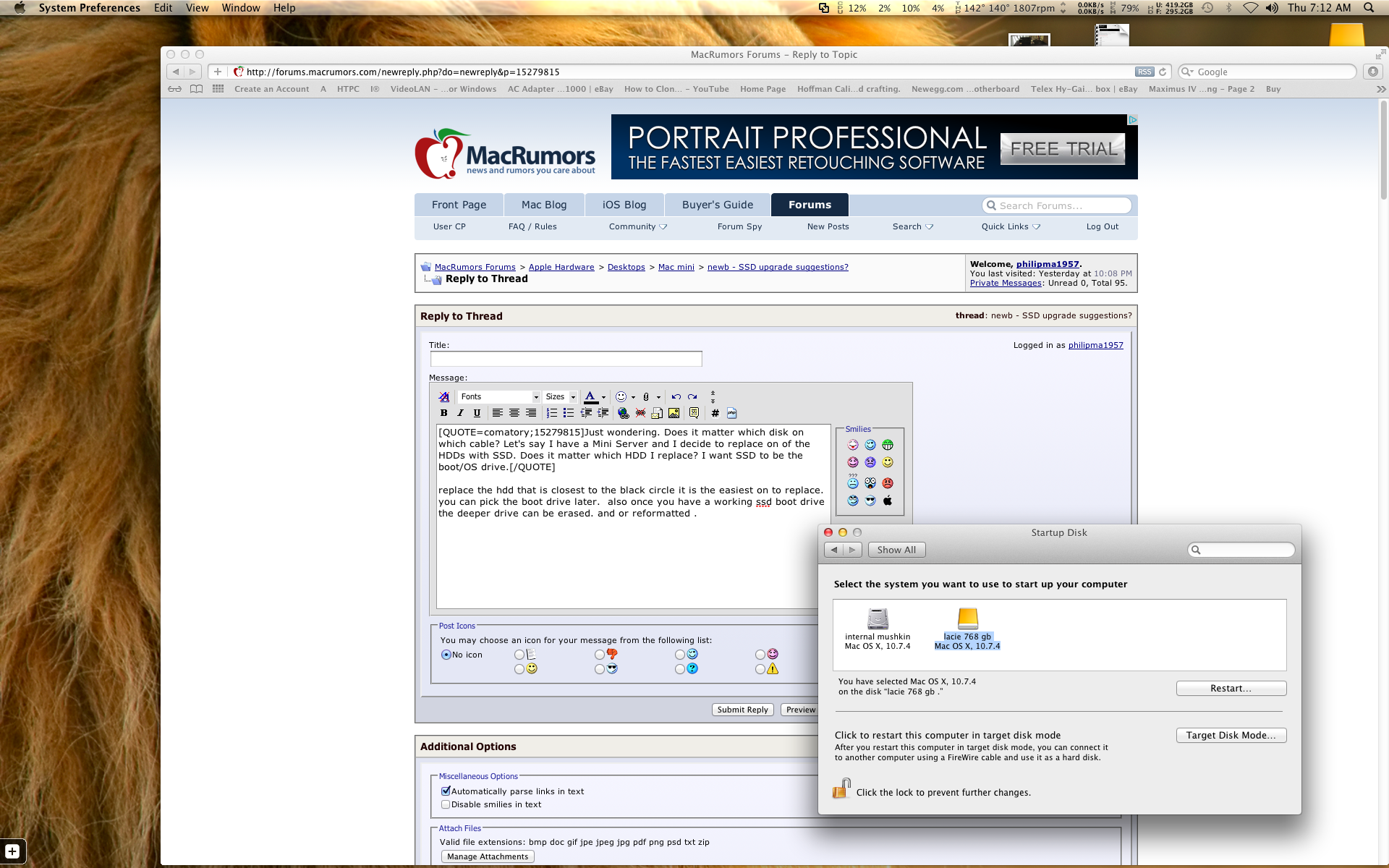The height and width of the screenshot is (868, 1389).
Task: Insert the Apple logo smilie
Action: click(x=888, y=501)
